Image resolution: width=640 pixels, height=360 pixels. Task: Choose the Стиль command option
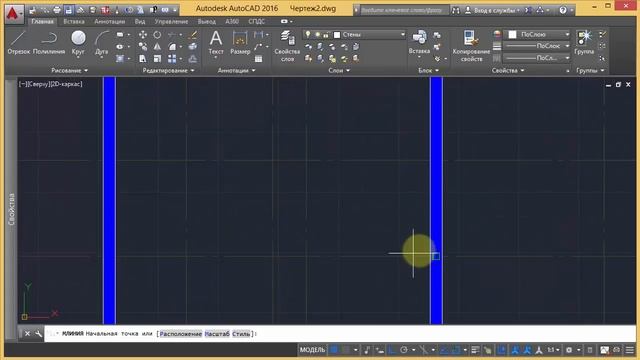[x=241, y=334]
